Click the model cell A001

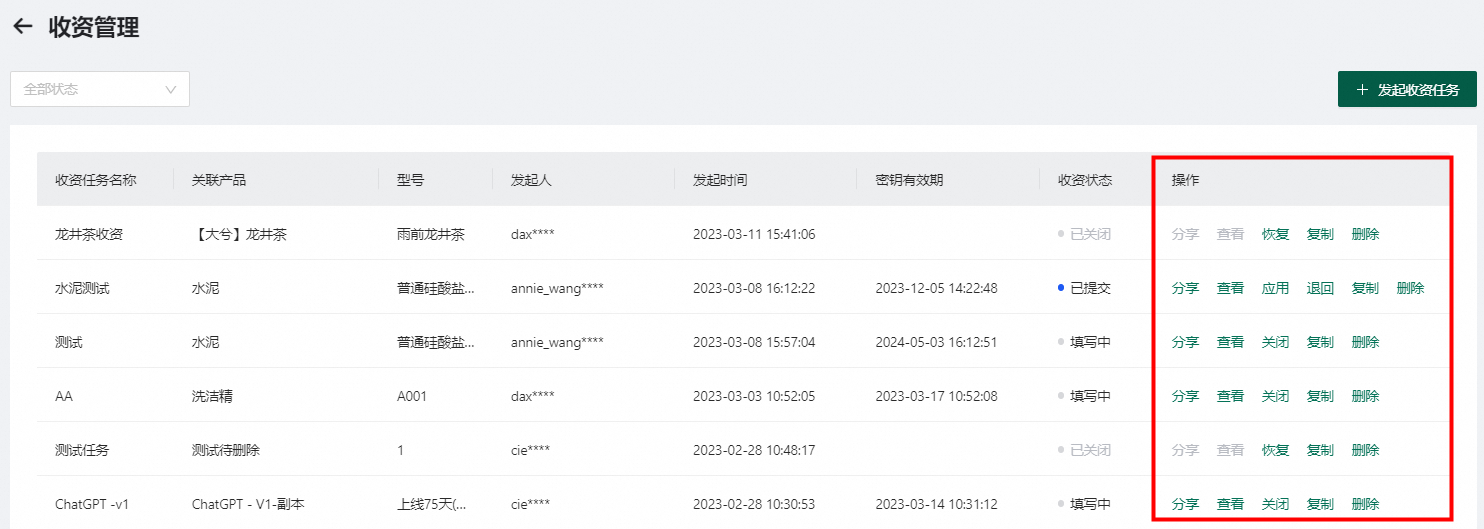pyautogui.click(x=412, y=396)
